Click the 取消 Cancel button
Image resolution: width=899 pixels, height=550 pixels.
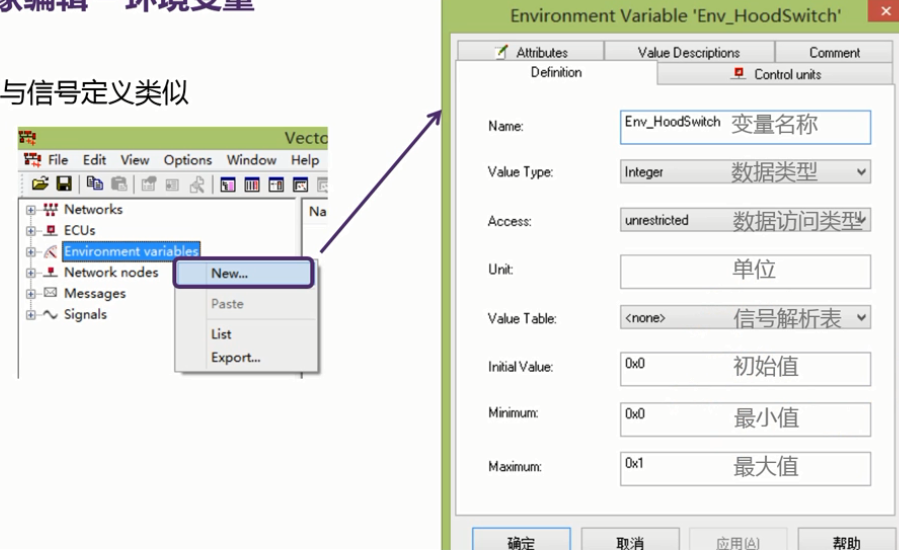click(630, 540)
